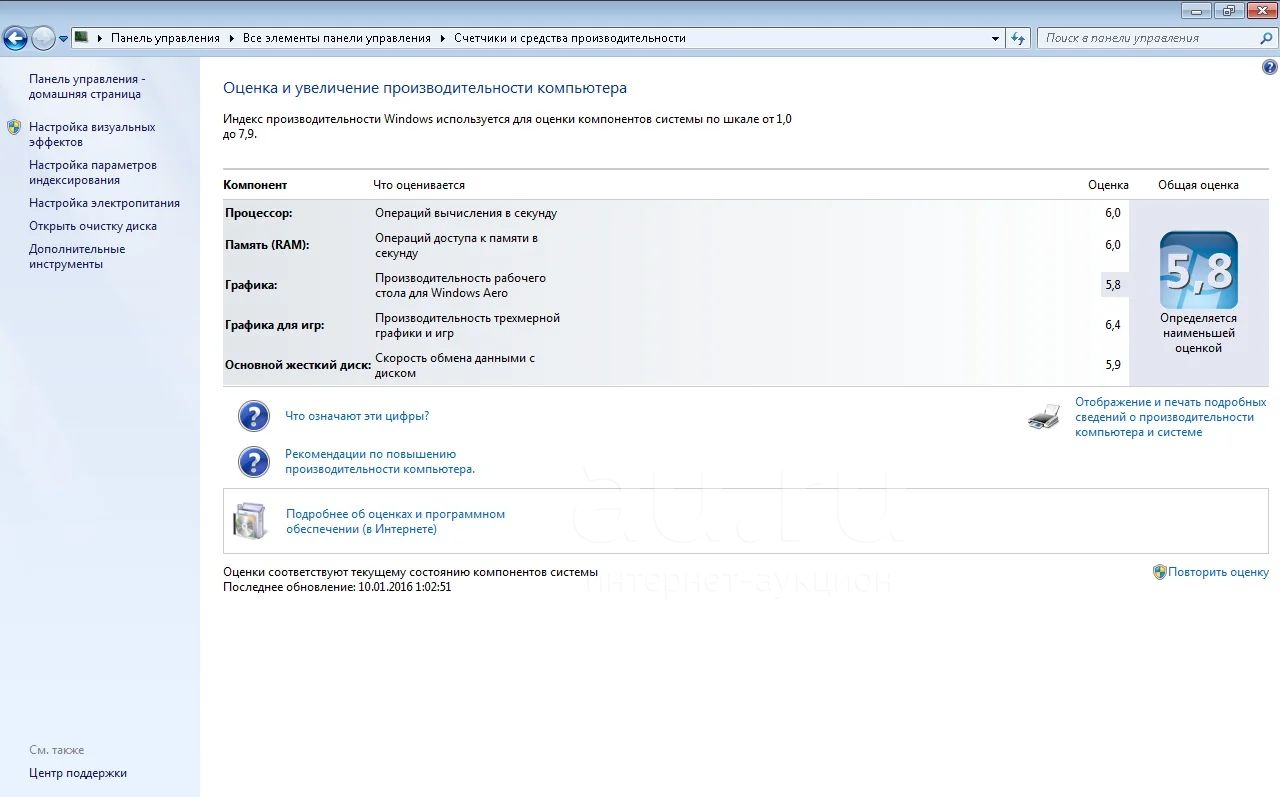
Task: Click the 'Оценка' column header
Action: (1108, 185)
